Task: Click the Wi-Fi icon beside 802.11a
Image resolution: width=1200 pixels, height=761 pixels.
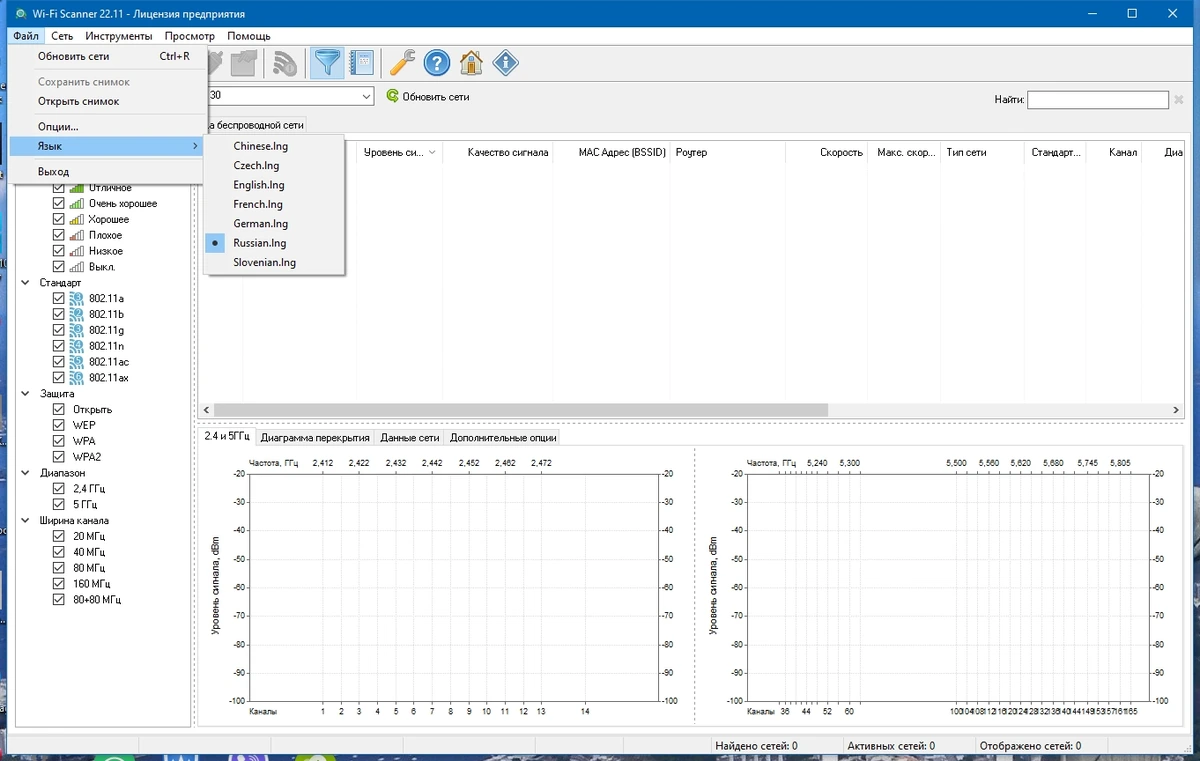Action: click(77, 299)
